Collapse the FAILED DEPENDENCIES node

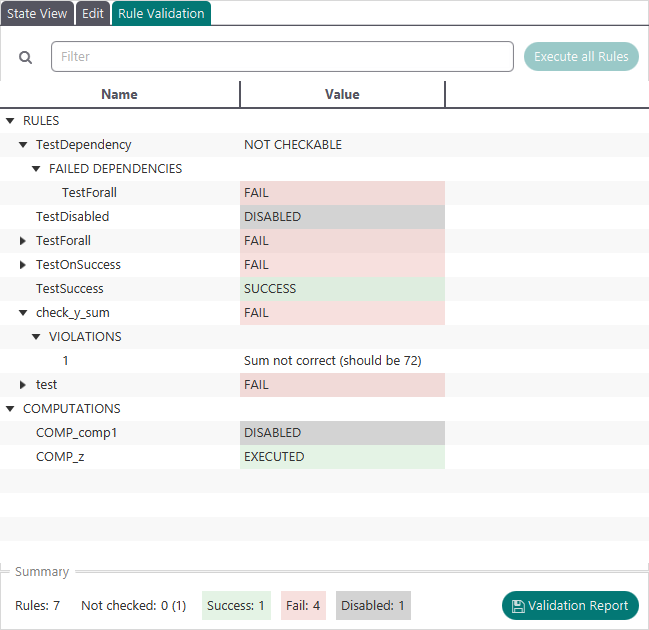36,169
